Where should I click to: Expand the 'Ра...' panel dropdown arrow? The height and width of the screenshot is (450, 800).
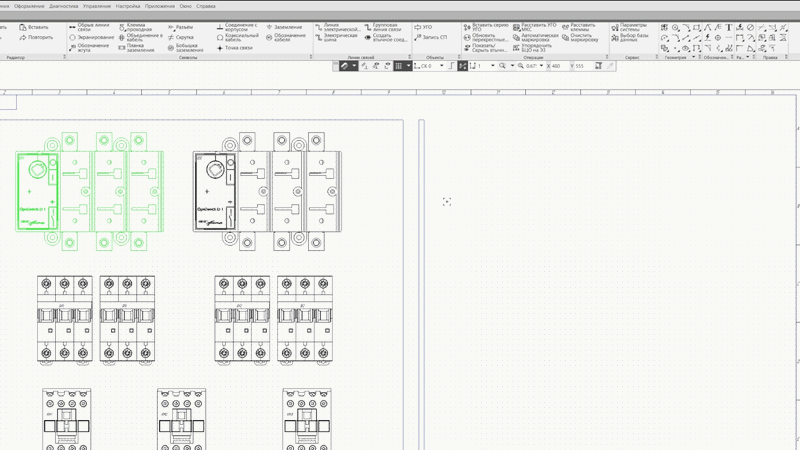747,57
